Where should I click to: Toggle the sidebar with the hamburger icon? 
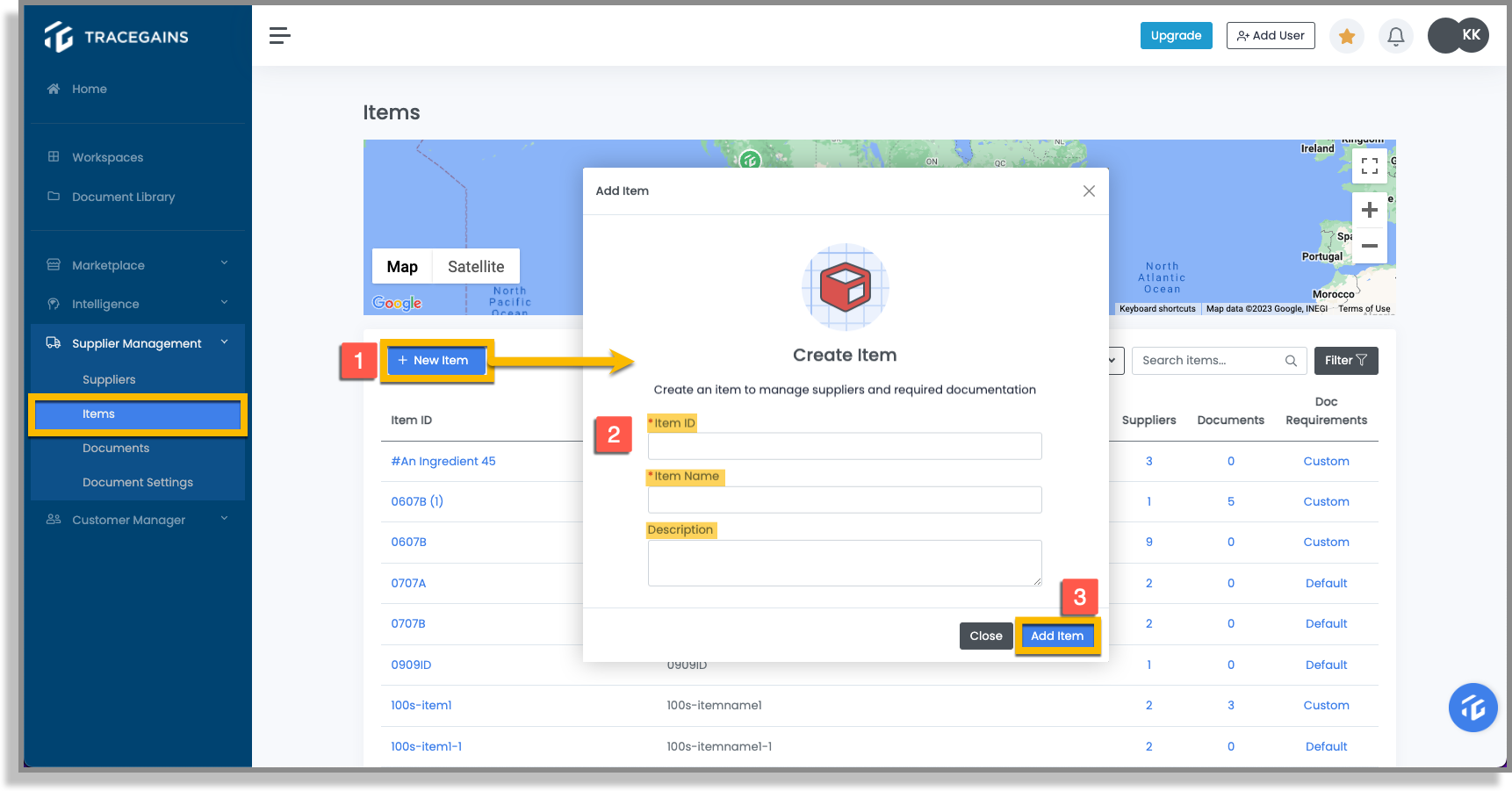[x=279, y=35]
